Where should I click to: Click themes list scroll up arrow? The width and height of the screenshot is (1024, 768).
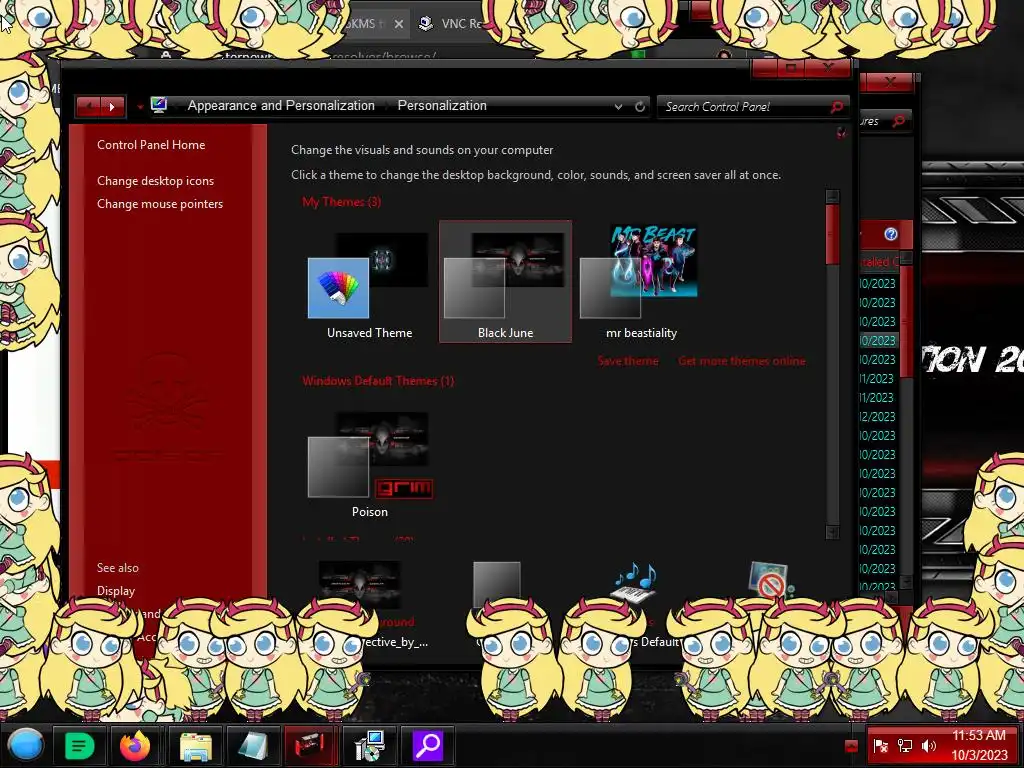832,197
